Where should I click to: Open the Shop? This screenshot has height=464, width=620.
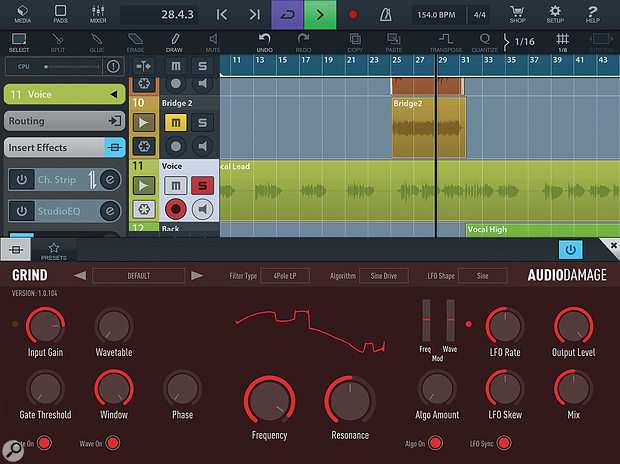[x=517, y=14]
